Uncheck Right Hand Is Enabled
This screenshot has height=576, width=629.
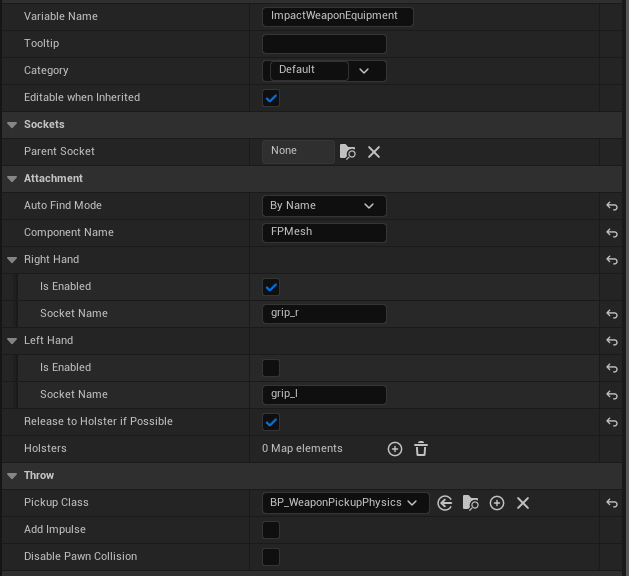[271, 287]
